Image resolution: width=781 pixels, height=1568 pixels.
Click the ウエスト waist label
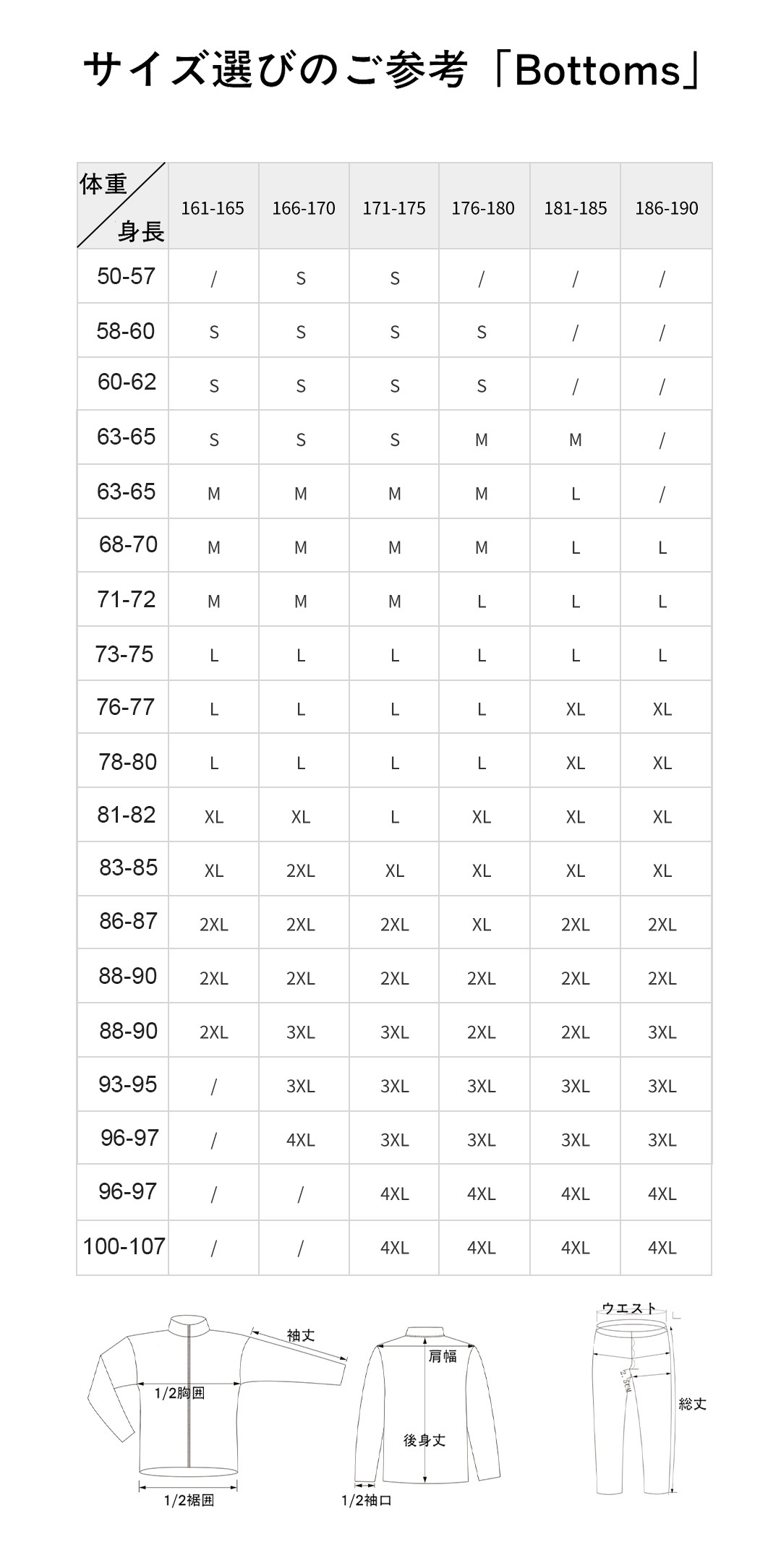tap(629, 1308)
